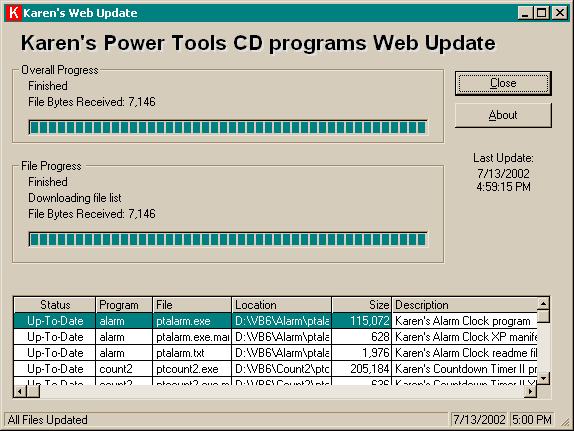Select the ptalarm.exe file cell
Image resolution: width=574 pixels, height=431 pixels.
click(192, 321)
